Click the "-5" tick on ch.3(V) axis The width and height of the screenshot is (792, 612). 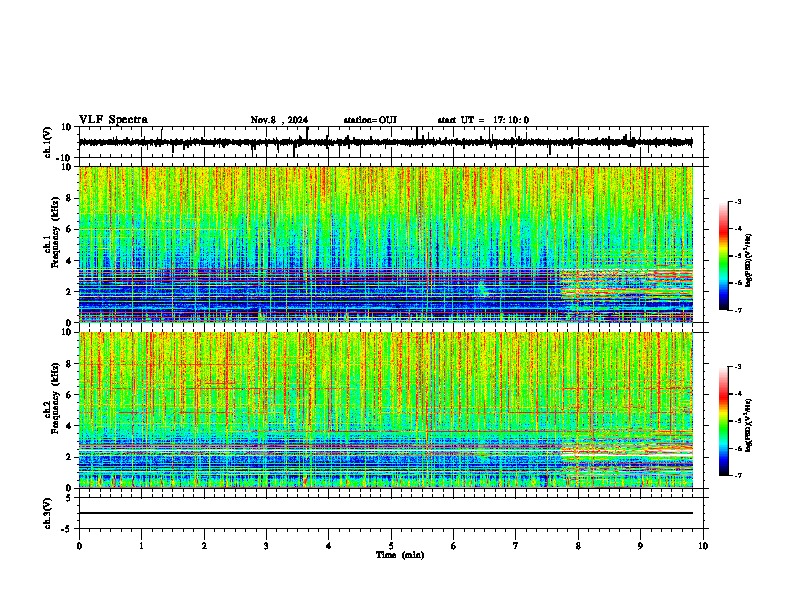(67, 529)
